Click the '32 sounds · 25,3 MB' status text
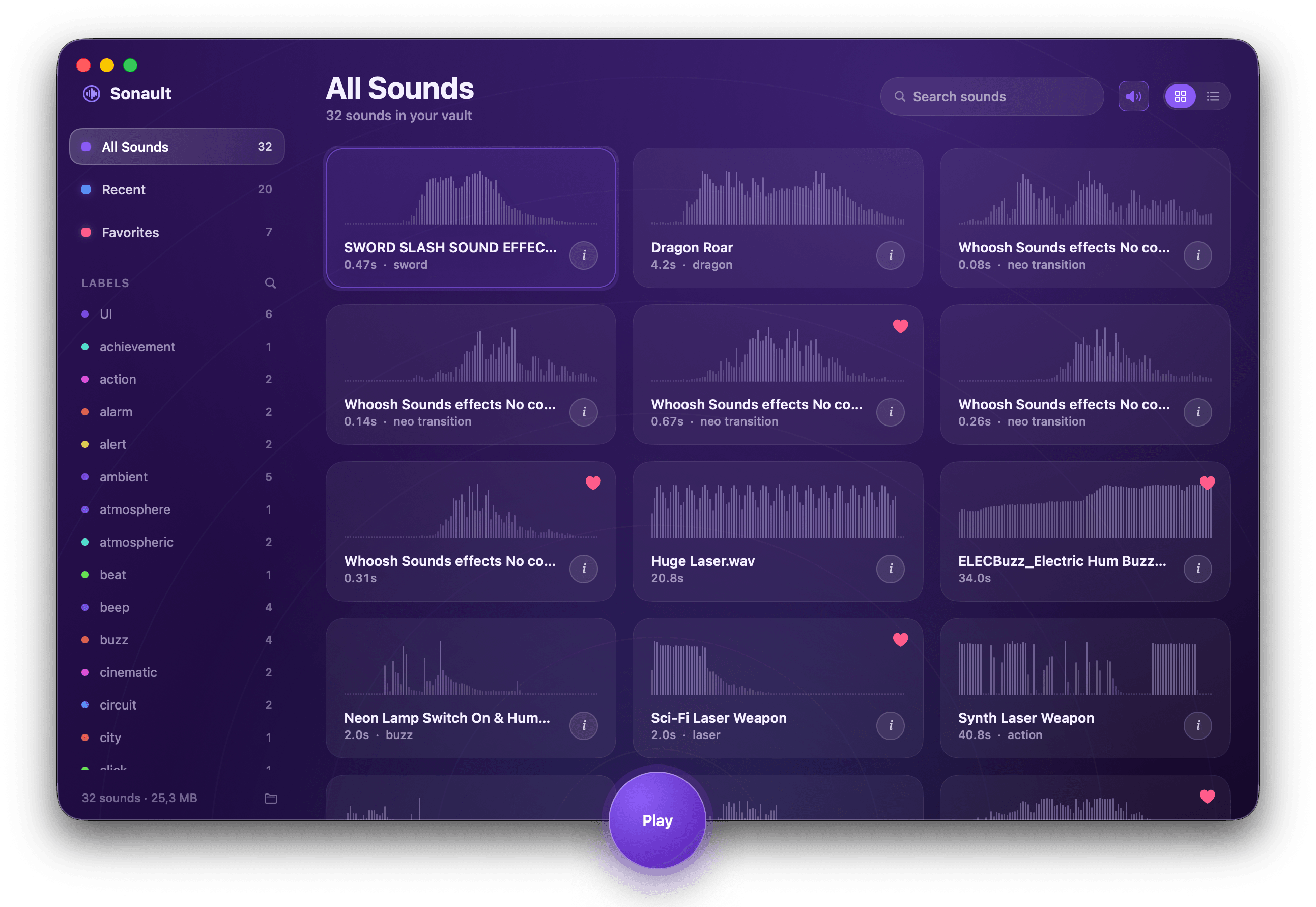This screenshot has height=907, width=1316. tap(139, 799)
